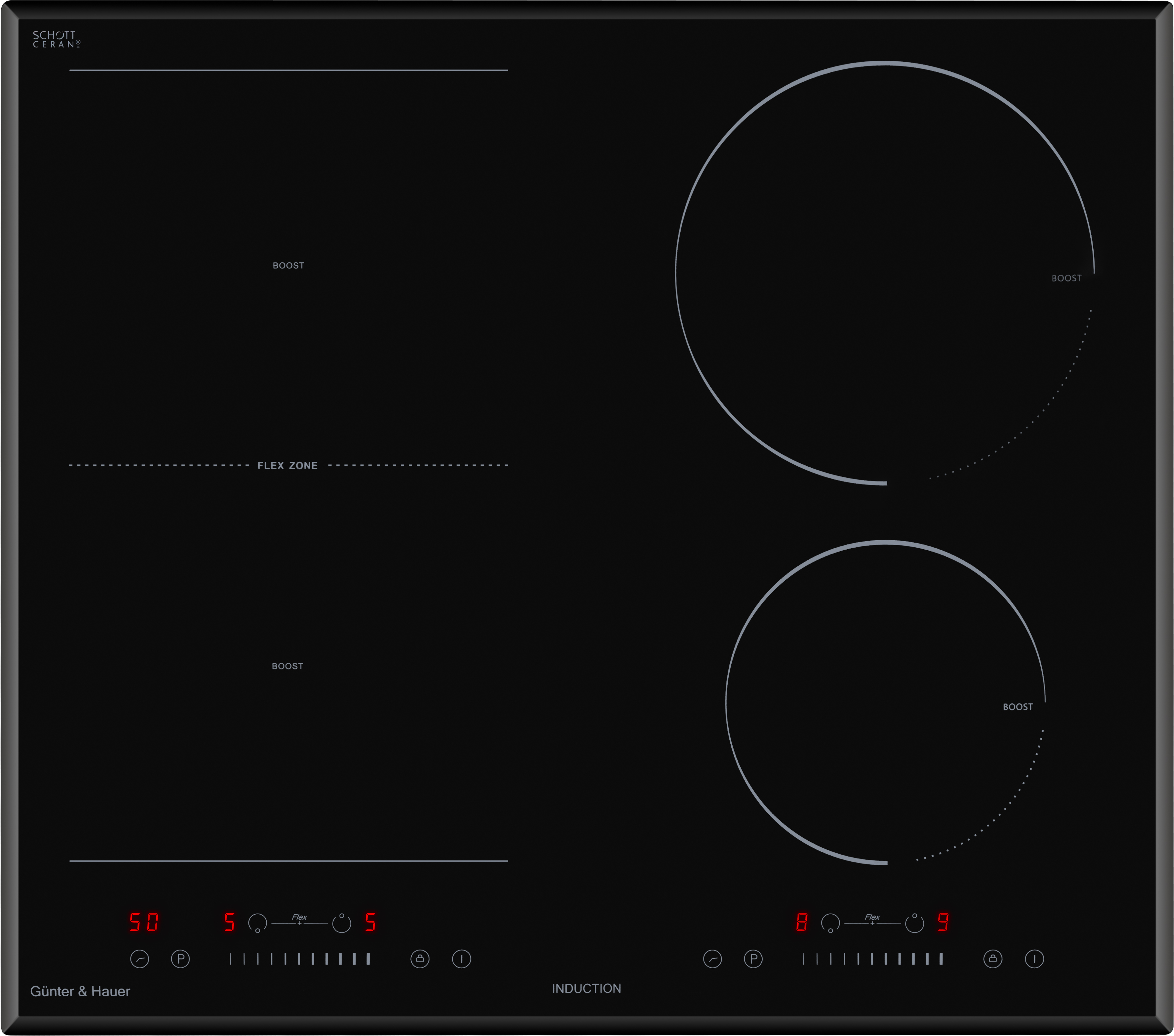Touch the FLEX ZONE label

(287, 465)
